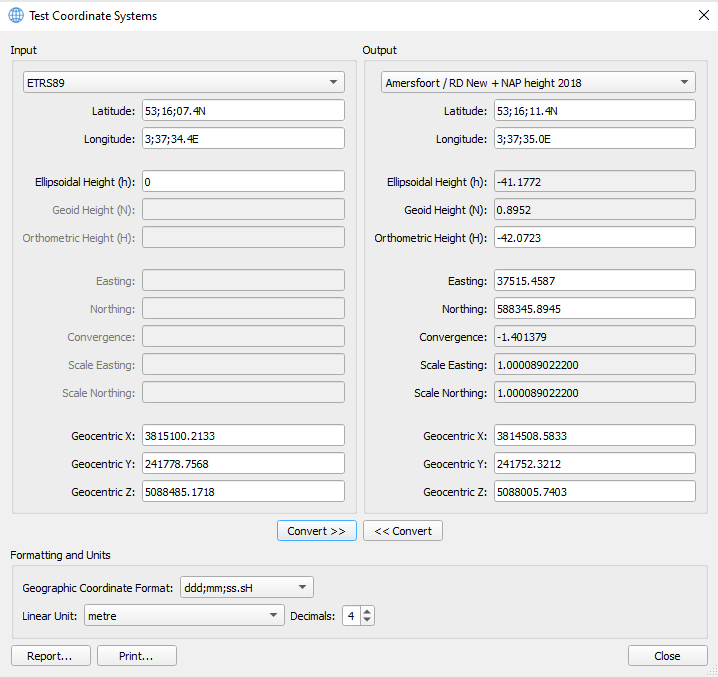Click the input Longitude field

[243, 139]
